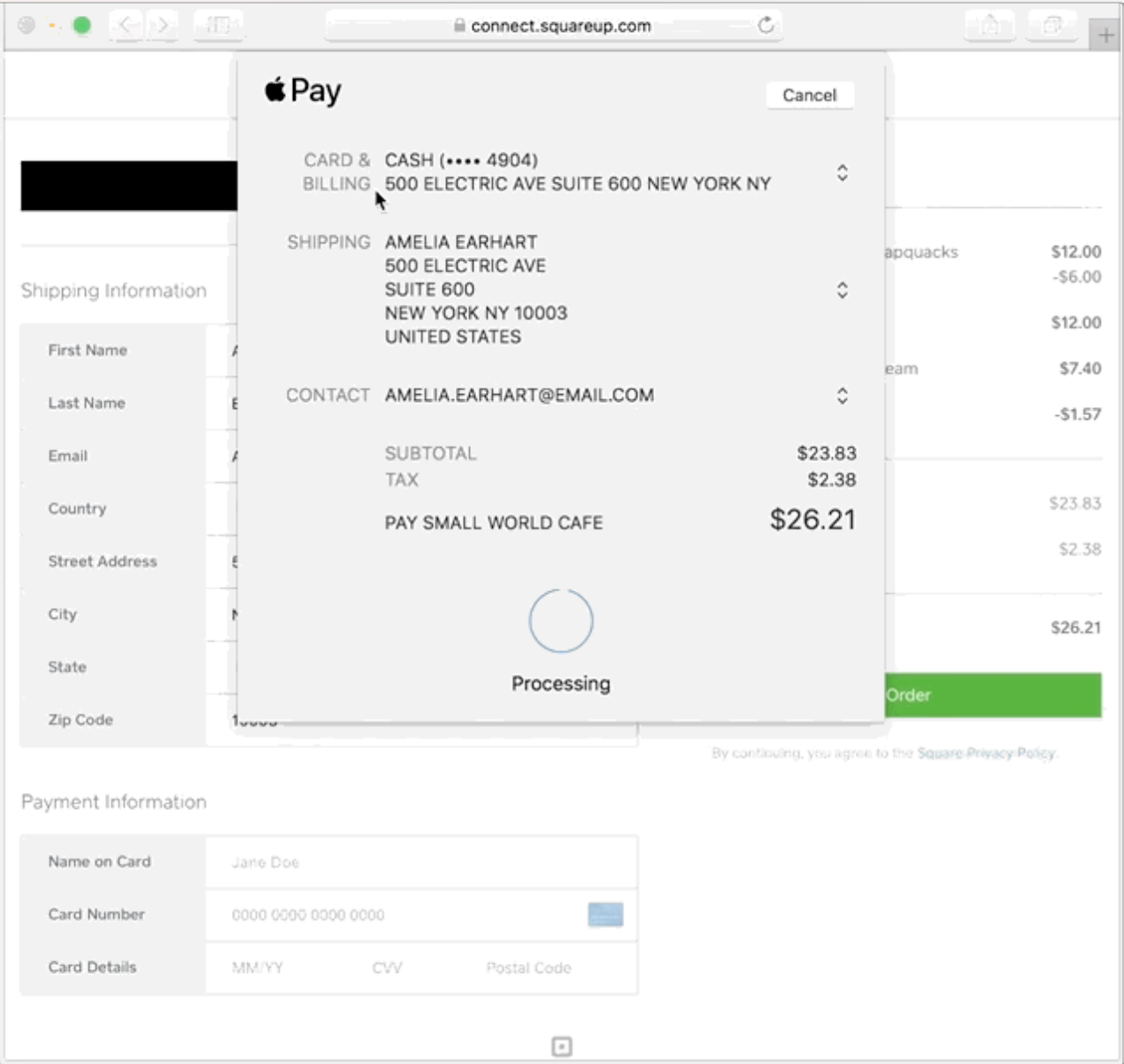Expand the SHIPPING address selector chevrons
This screenshot has height=1064, width=1124.
pos(842,289)
